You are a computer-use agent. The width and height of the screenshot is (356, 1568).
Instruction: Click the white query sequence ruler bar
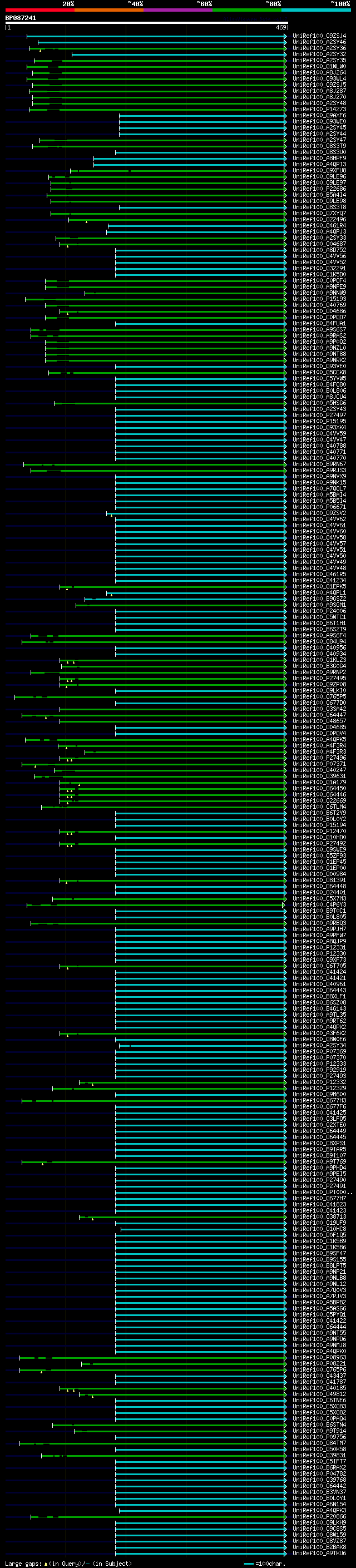147,23
